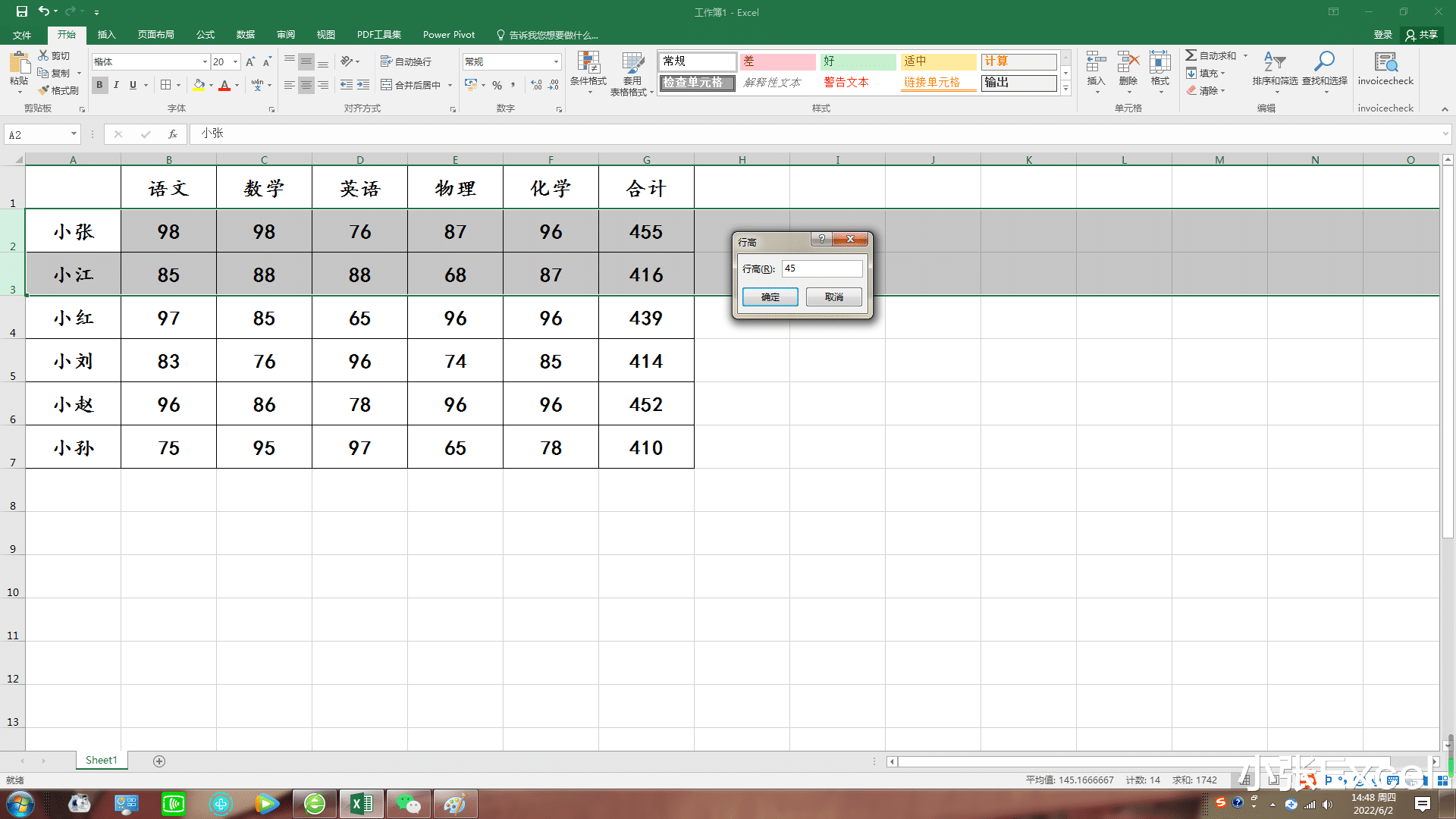
Task: Open the font size dropdown showing 20
Action: click(236, 61)
